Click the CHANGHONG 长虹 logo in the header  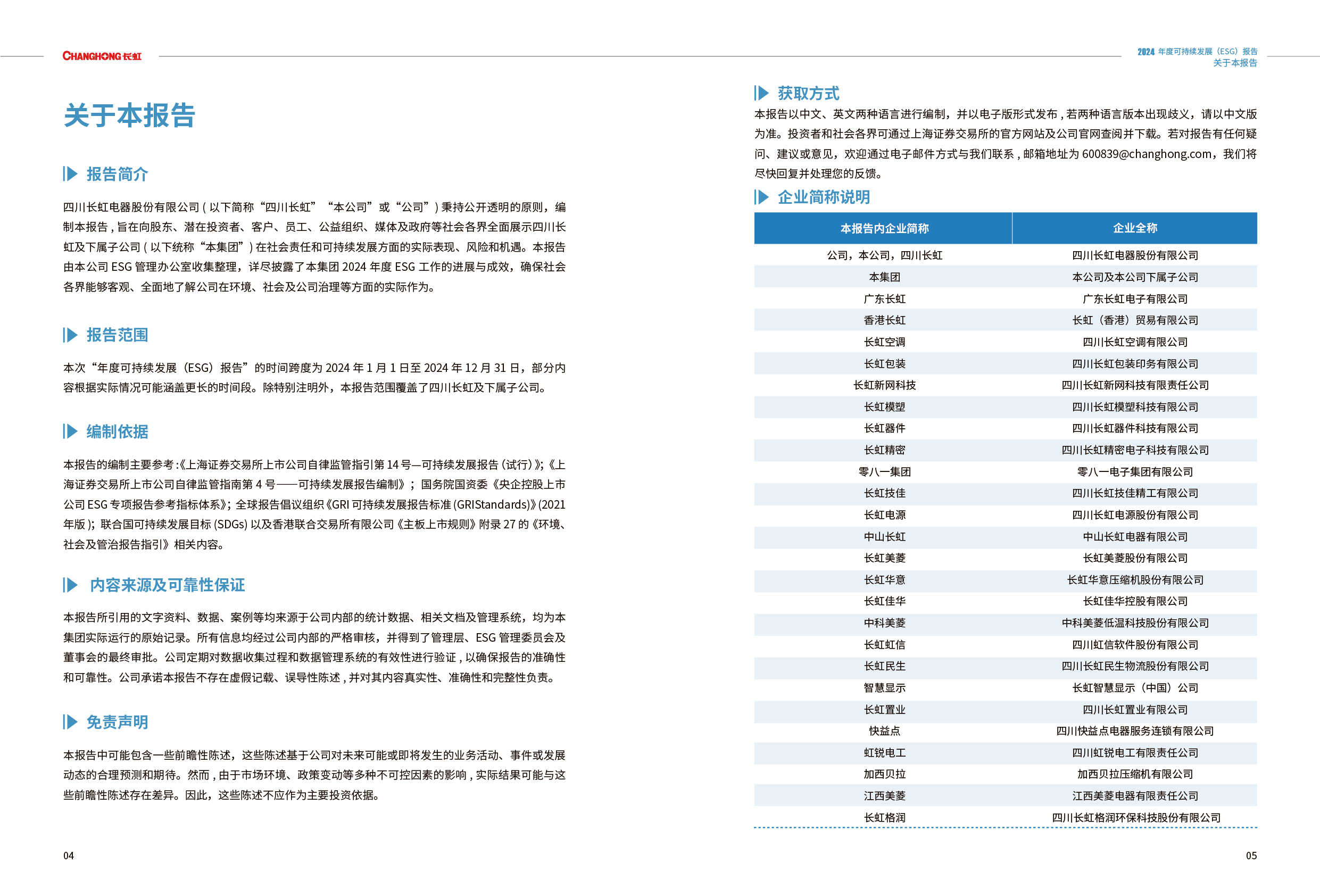pyautogui.click(x=102, y=56)
